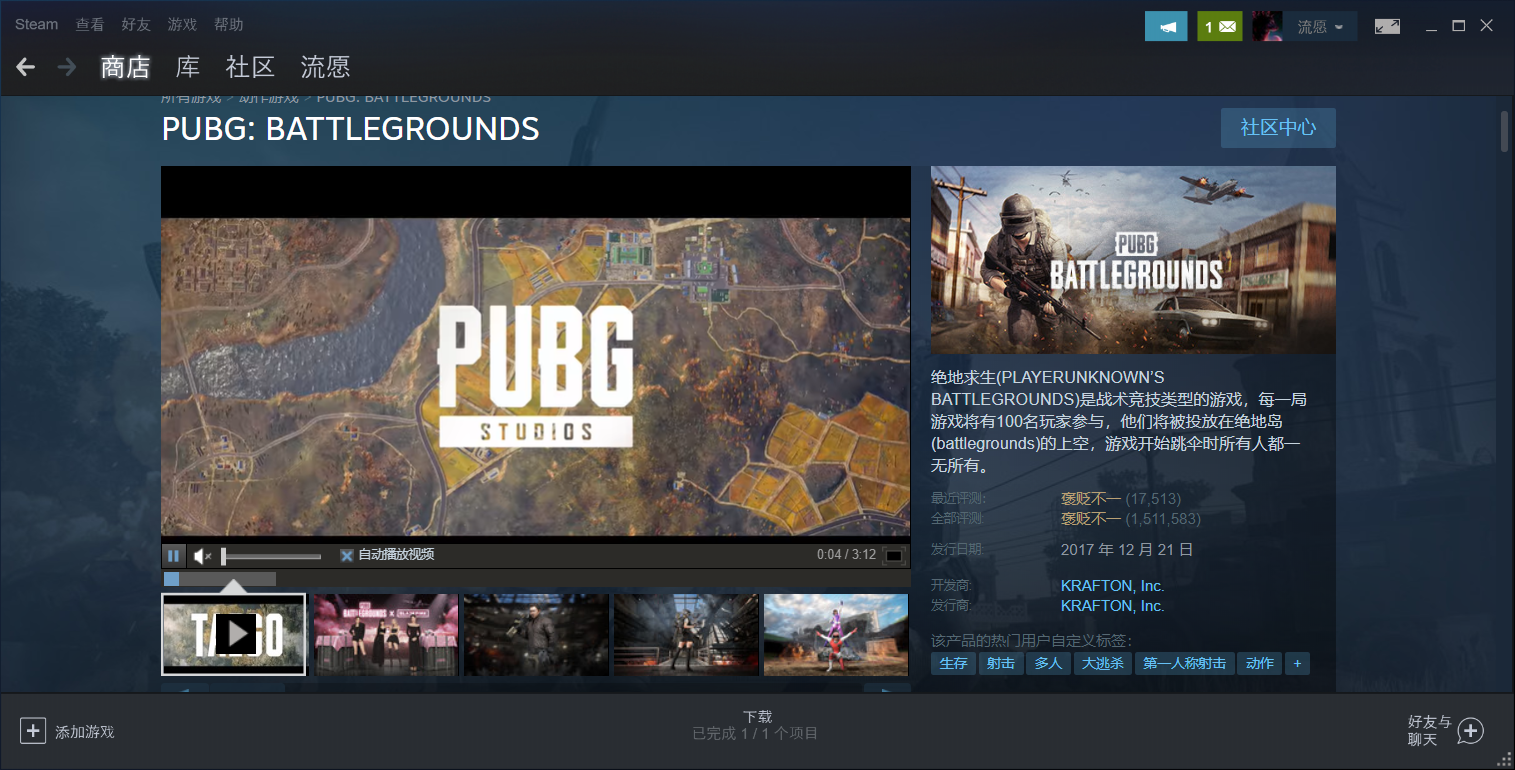Image resolution: width=1515 pixels, height=770 pixels.
Task: Switch to Big Picture mode icon
Action: click(1387, 26)
